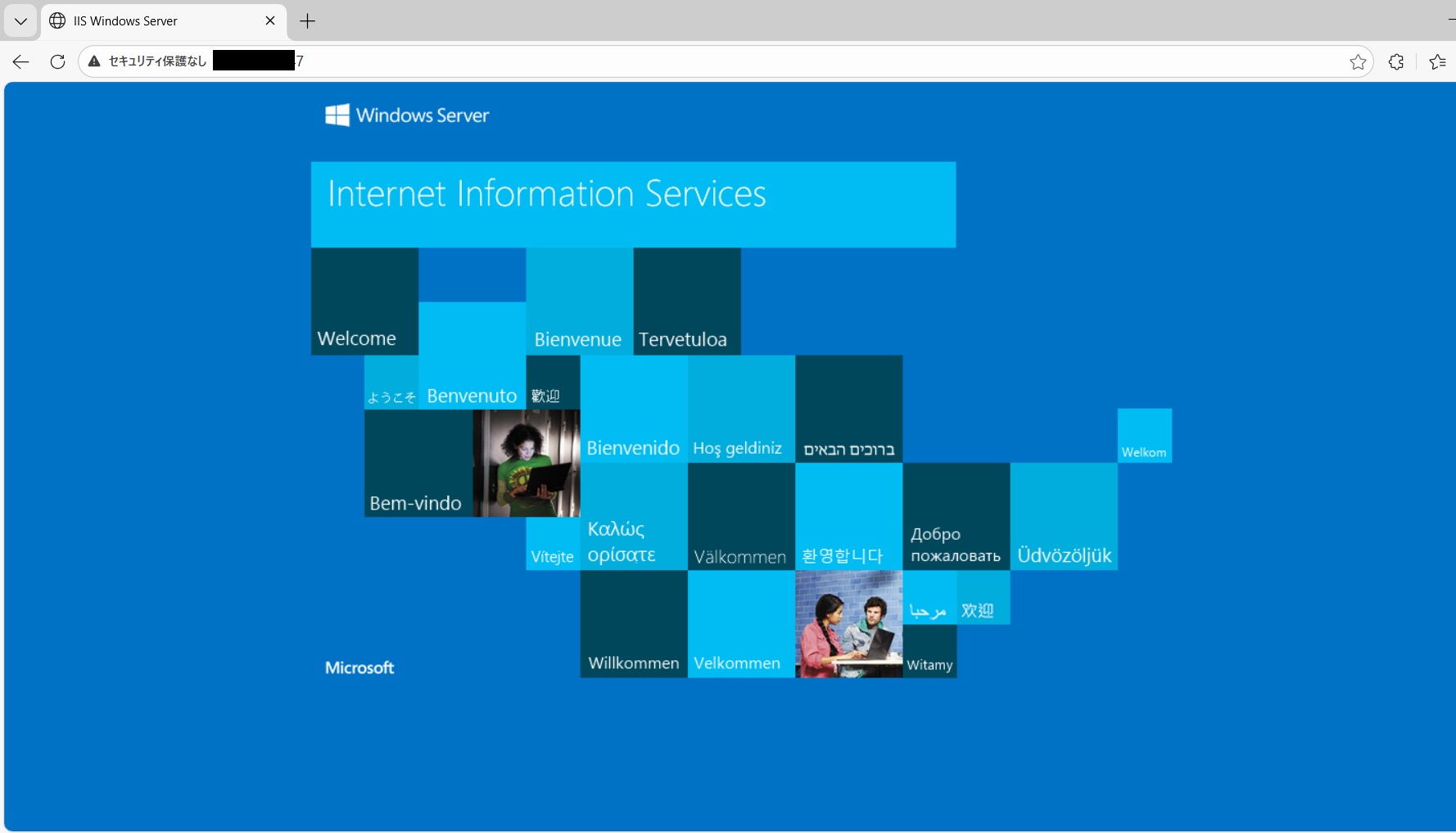Click the browser back arrow button
1456x833 pixels.
(x=21, y=61)
